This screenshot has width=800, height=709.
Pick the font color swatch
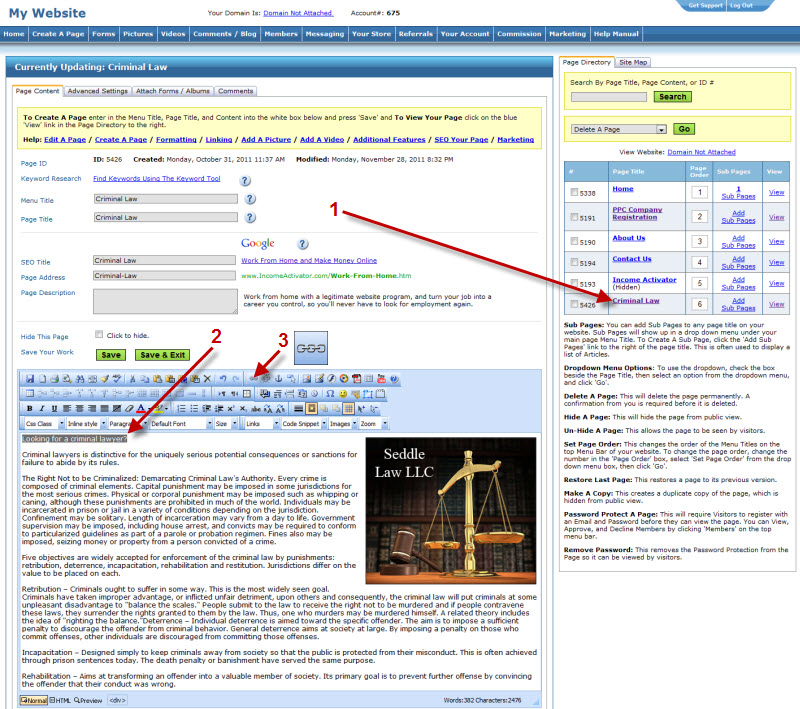point(141,409)
